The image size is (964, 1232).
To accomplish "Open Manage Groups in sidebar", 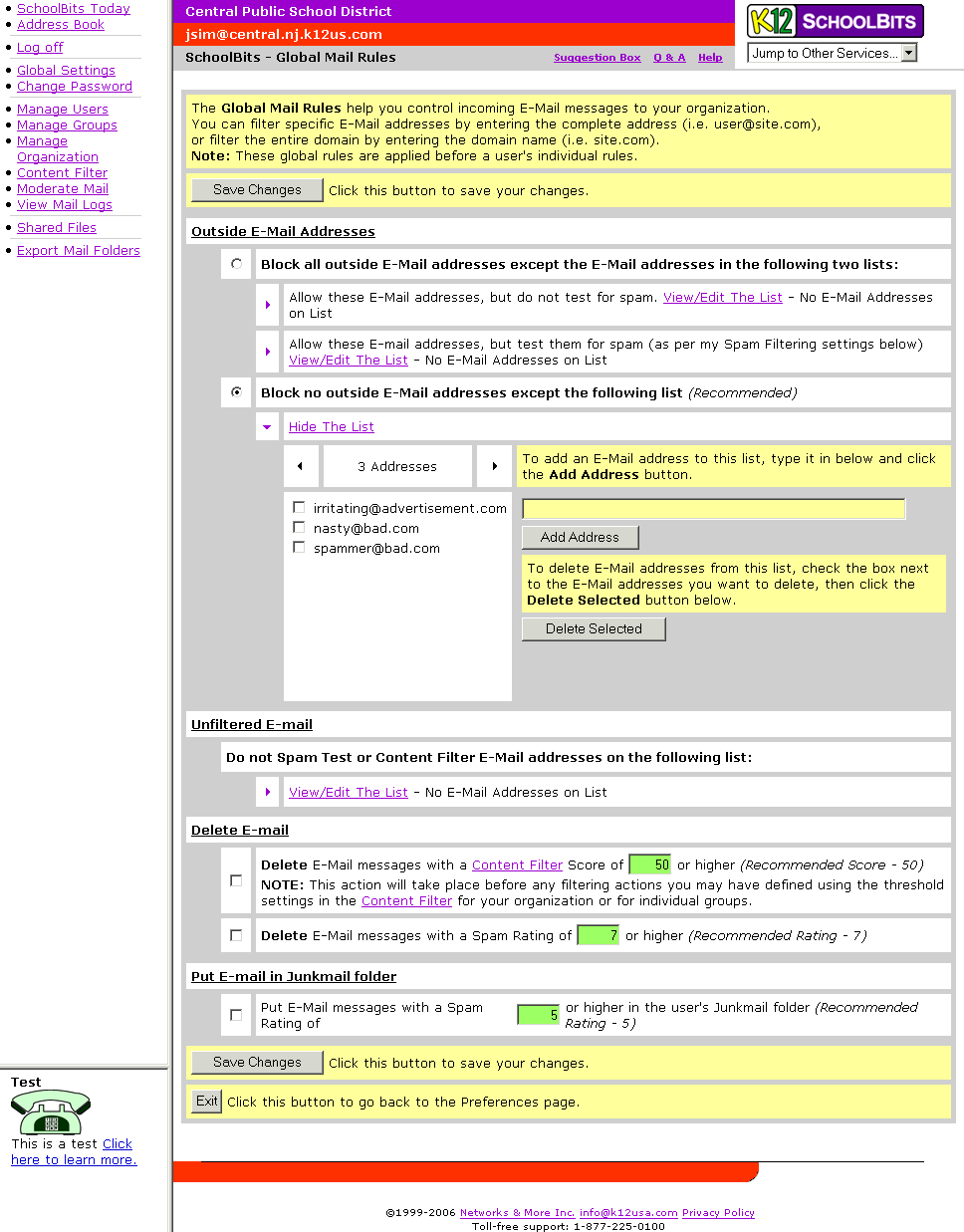I will [67, 124].
